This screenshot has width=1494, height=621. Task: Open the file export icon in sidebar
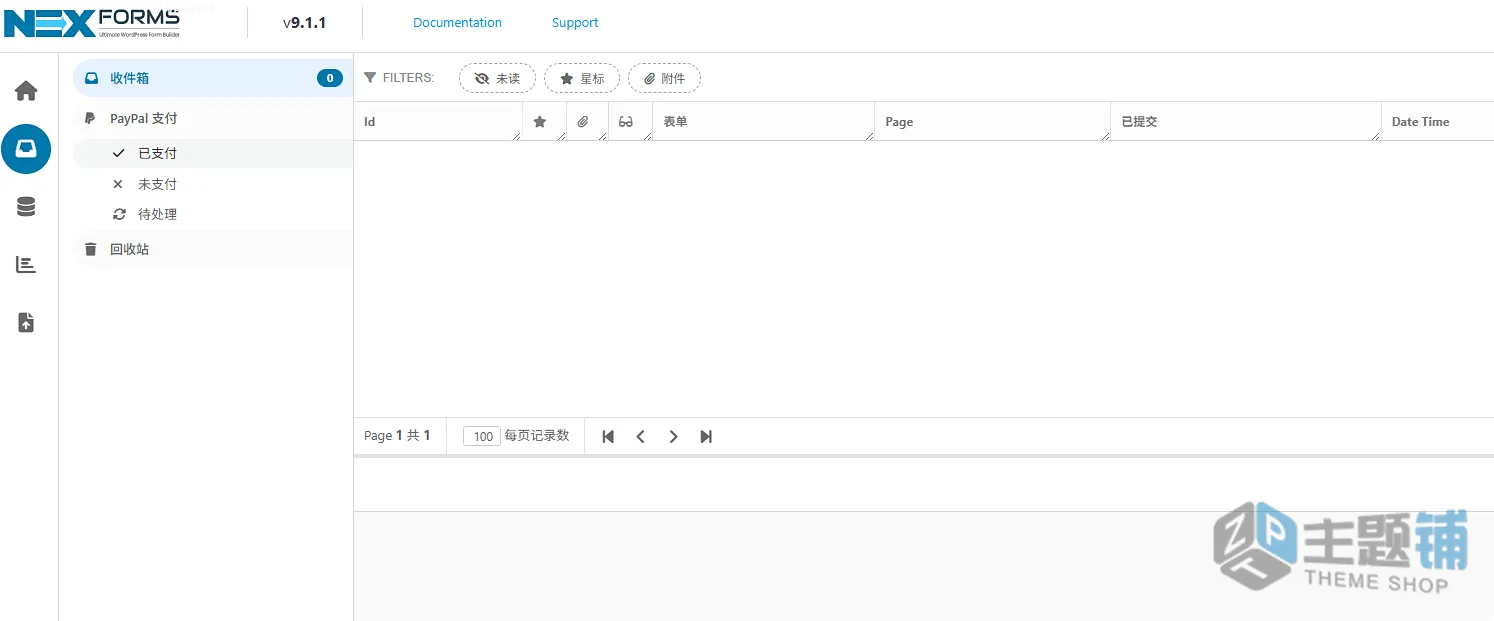click(x=26, y=323)
